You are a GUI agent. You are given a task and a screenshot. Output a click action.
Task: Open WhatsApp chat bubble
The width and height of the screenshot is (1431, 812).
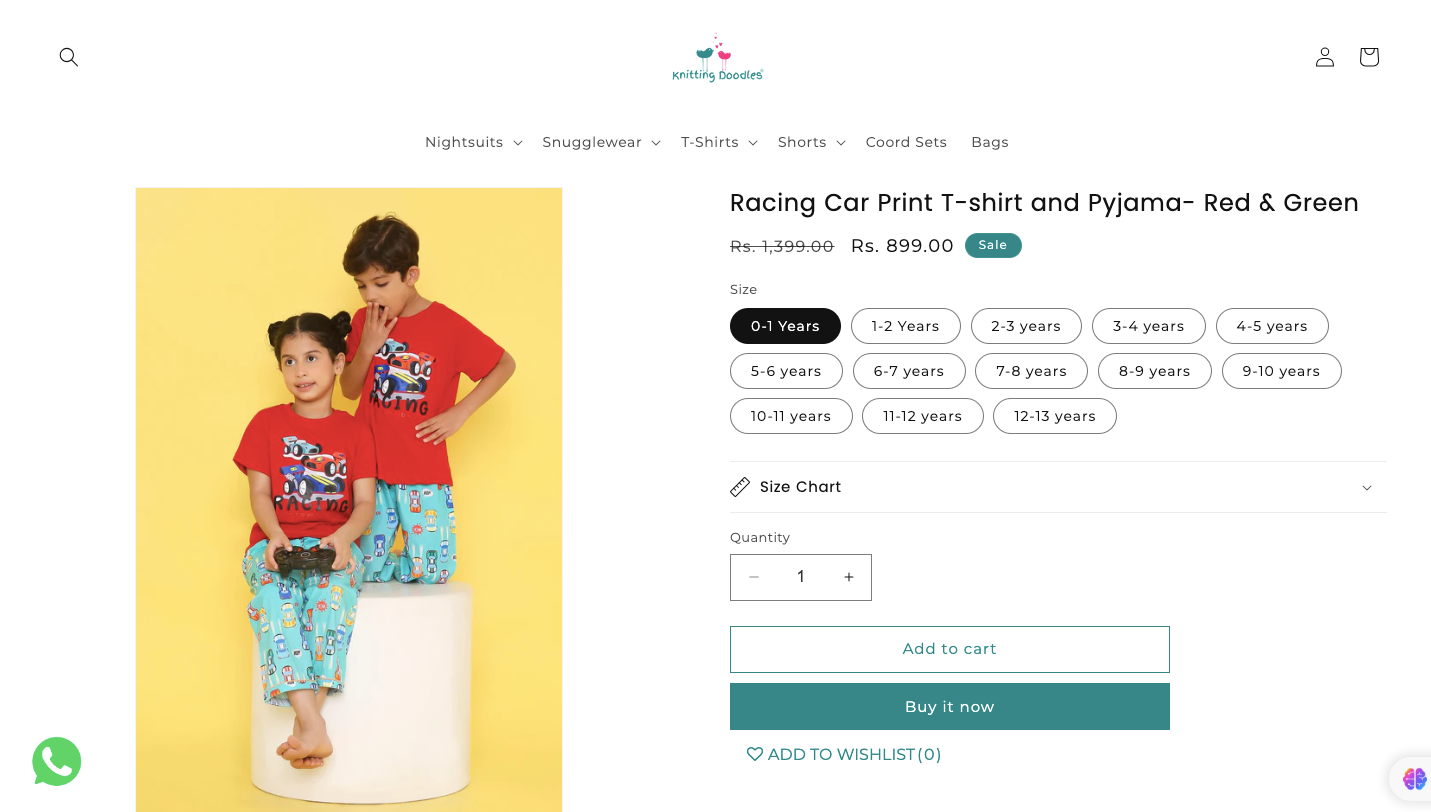[x=57, y=762]
